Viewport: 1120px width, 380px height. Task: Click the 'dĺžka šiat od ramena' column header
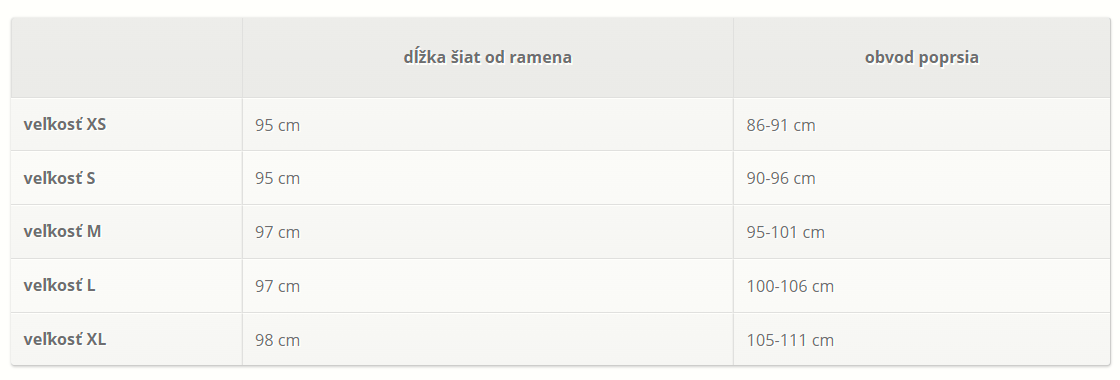487,57
